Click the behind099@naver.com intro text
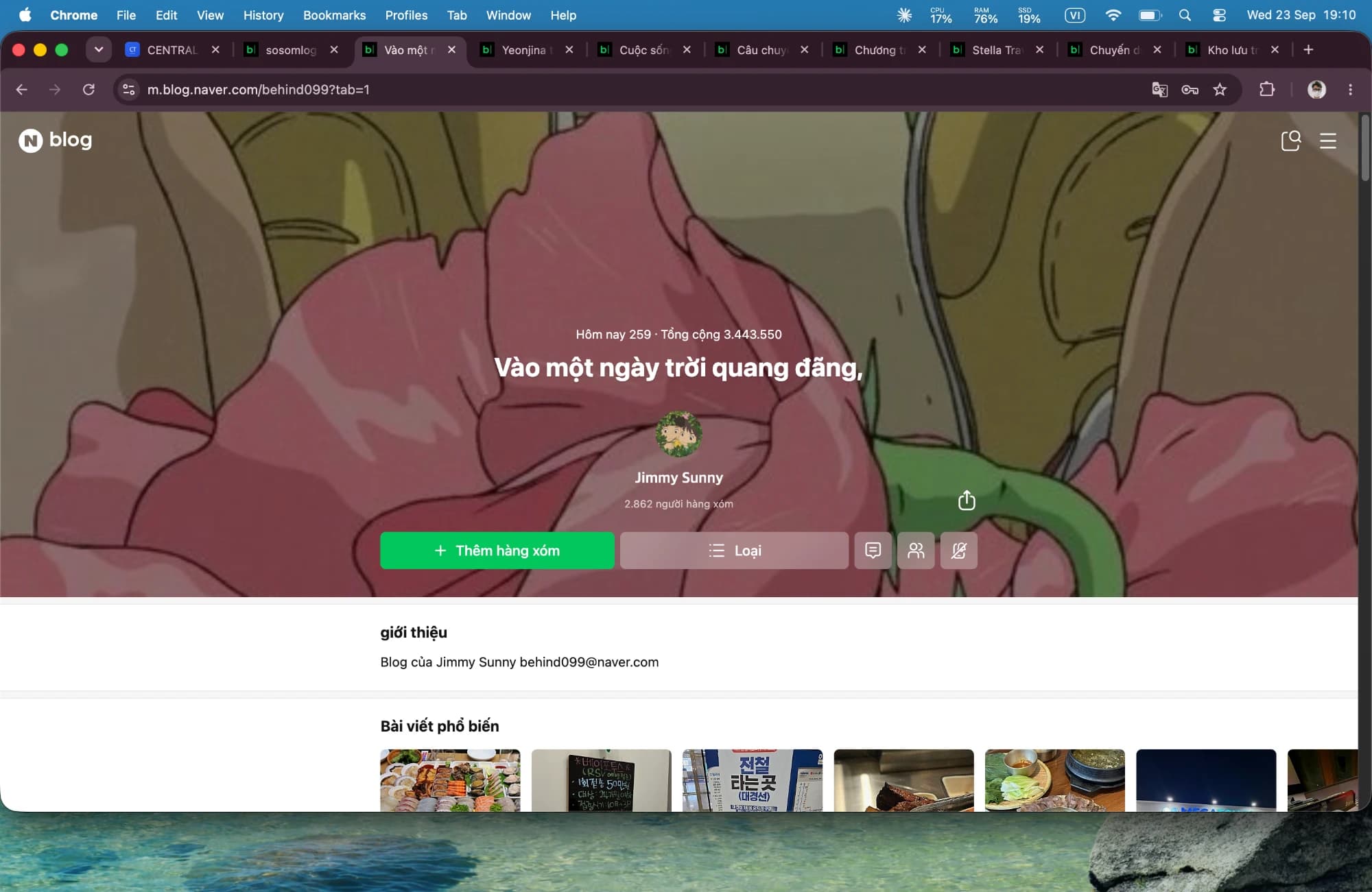1372x892 pixels. [589, 662]
